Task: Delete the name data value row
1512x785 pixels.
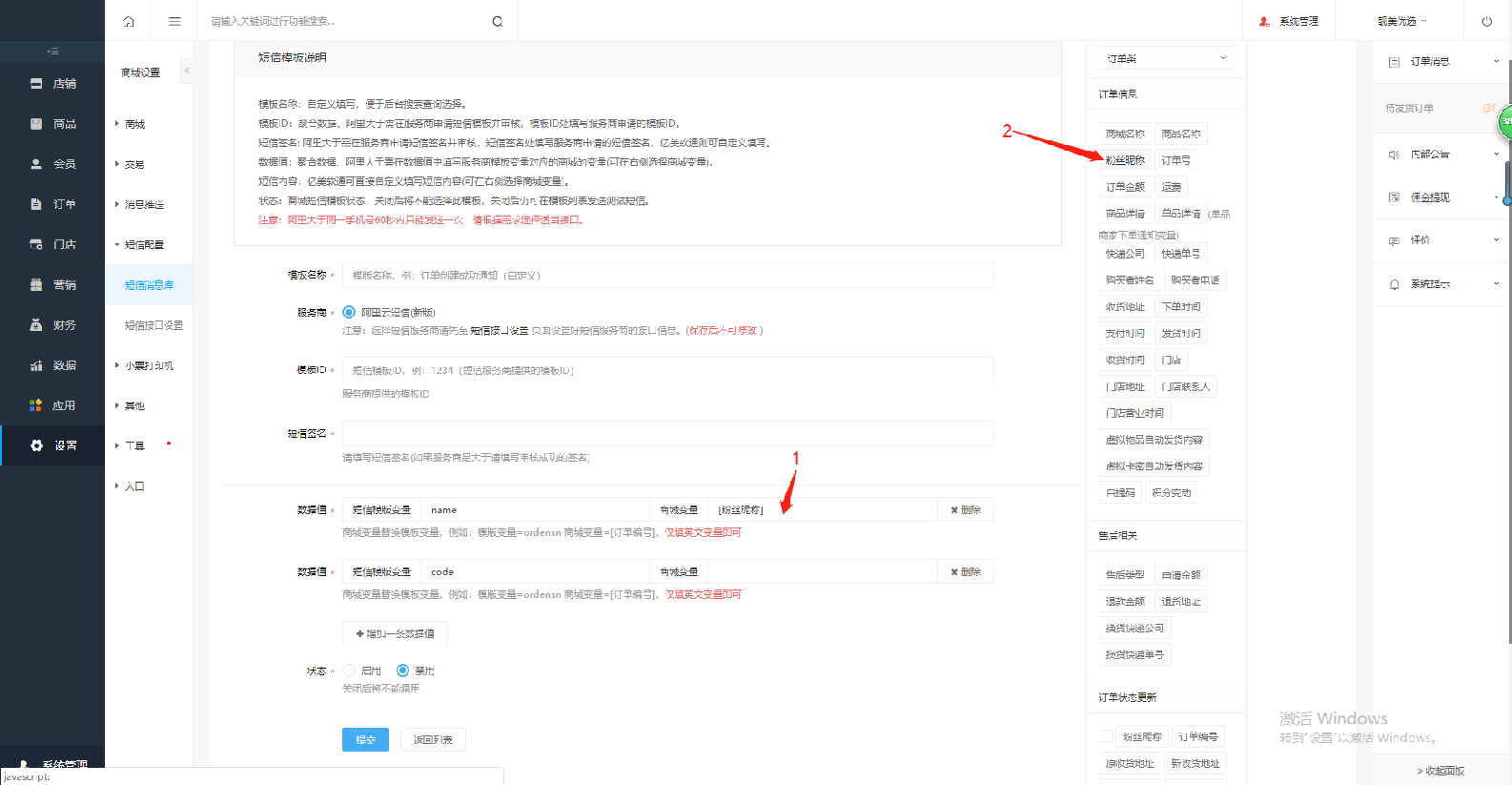Action: pyautogui.click(x=966, y=510)
